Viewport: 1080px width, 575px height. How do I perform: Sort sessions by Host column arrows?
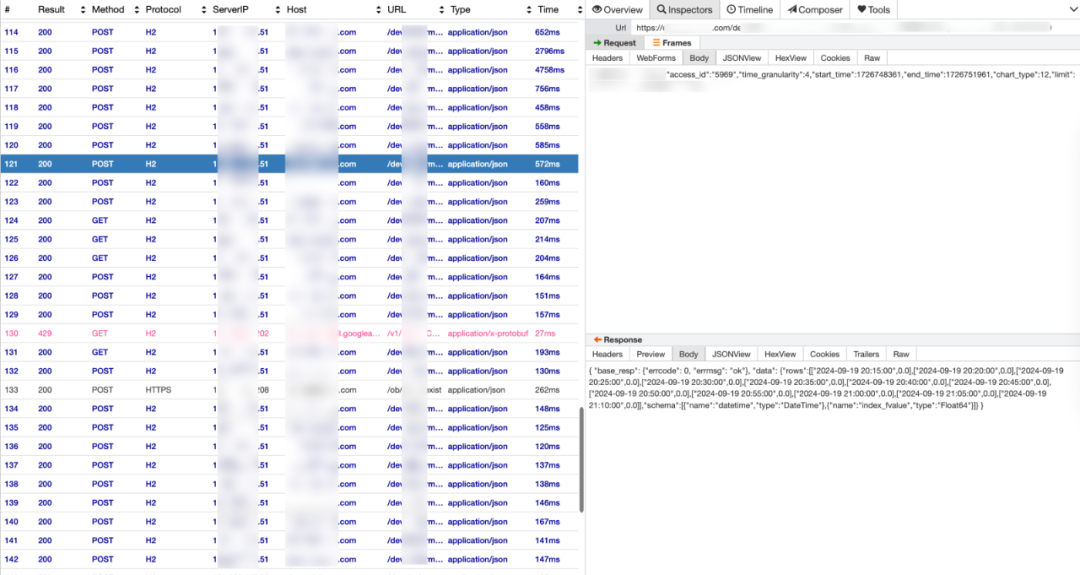pos(378,10)
